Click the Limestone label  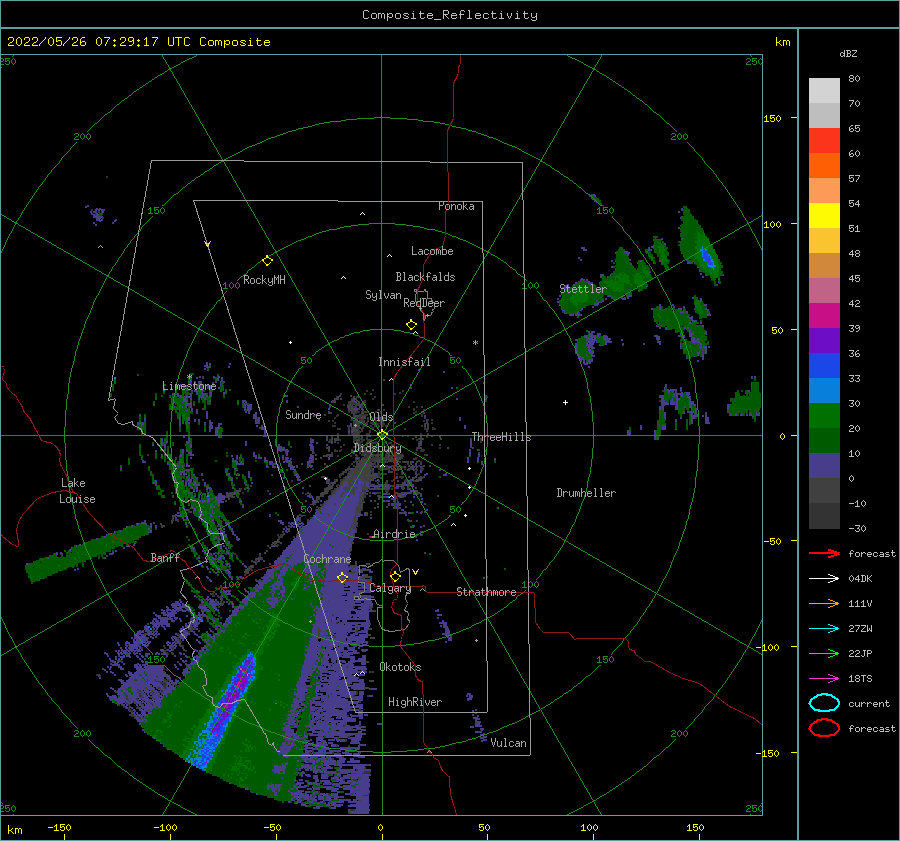click(x=189, y=386)
